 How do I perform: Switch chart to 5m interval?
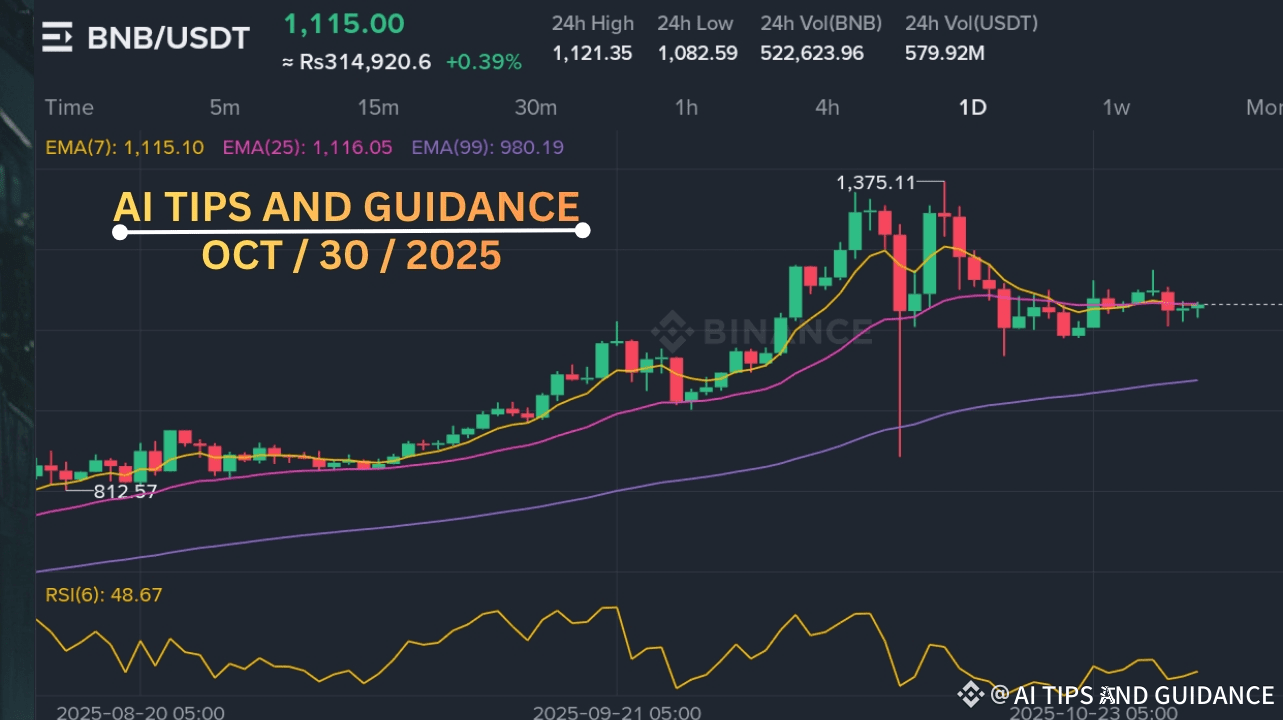point(225,108)
